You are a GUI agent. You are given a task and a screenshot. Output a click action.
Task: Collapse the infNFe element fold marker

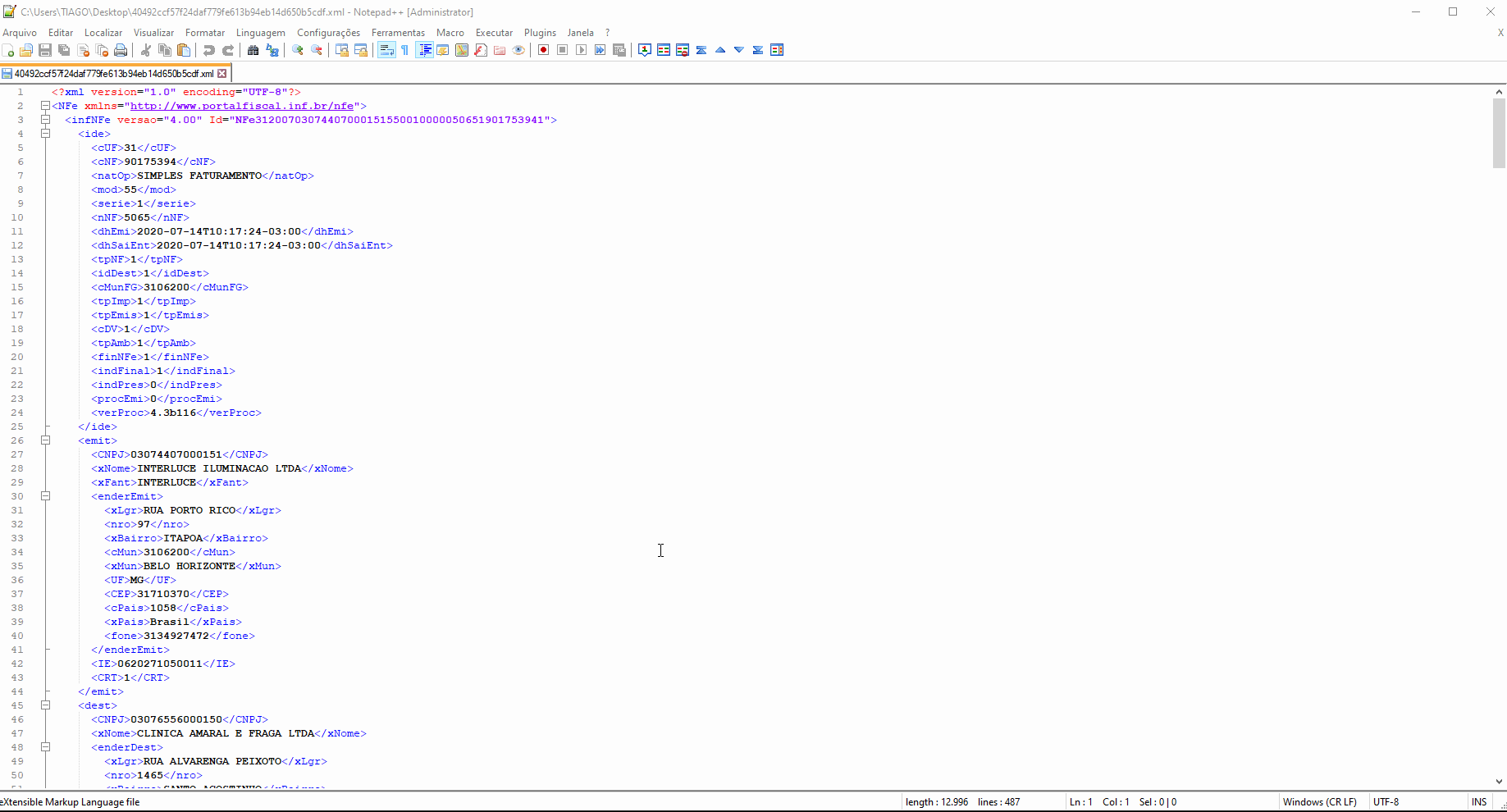point(46,120)
